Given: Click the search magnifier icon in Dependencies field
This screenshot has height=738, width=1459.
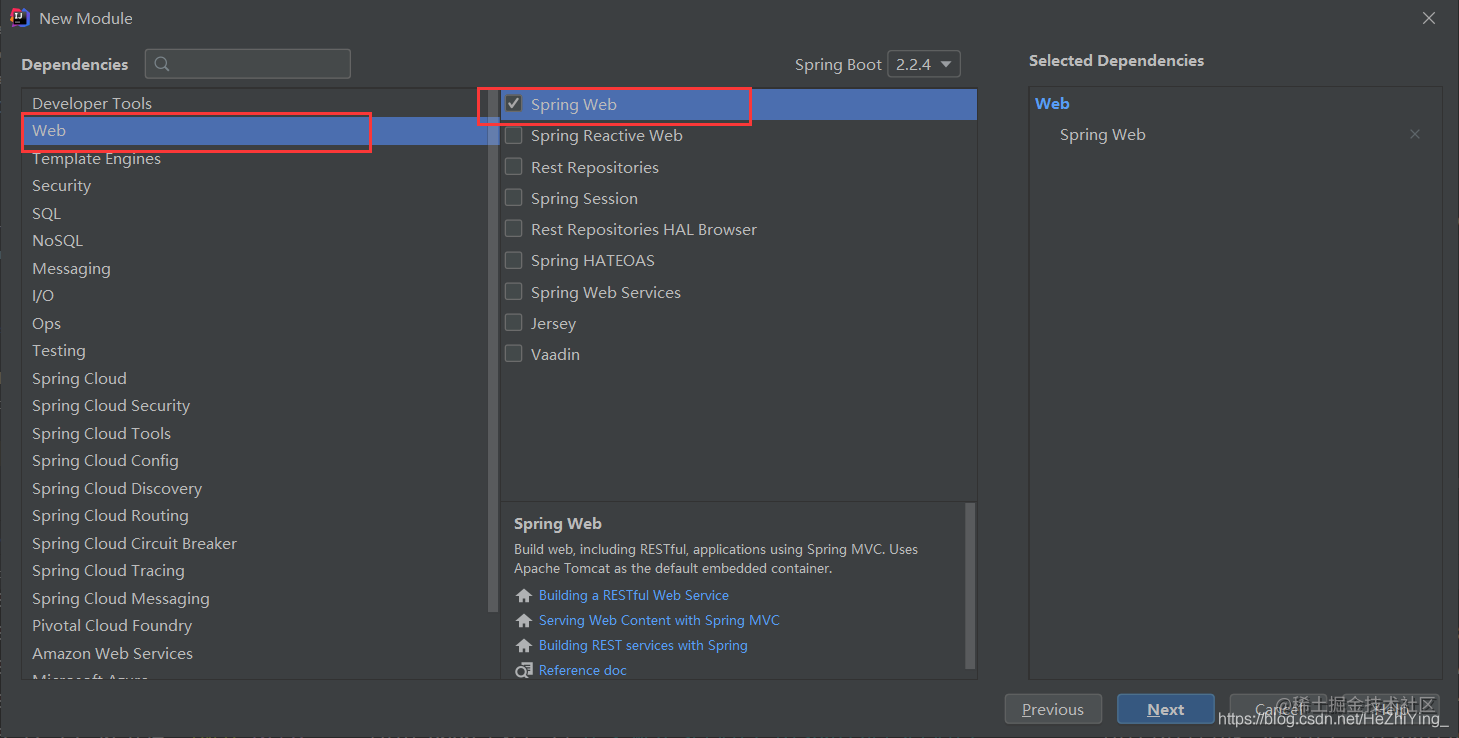Looking at the screenshot, I should (162, 63).
